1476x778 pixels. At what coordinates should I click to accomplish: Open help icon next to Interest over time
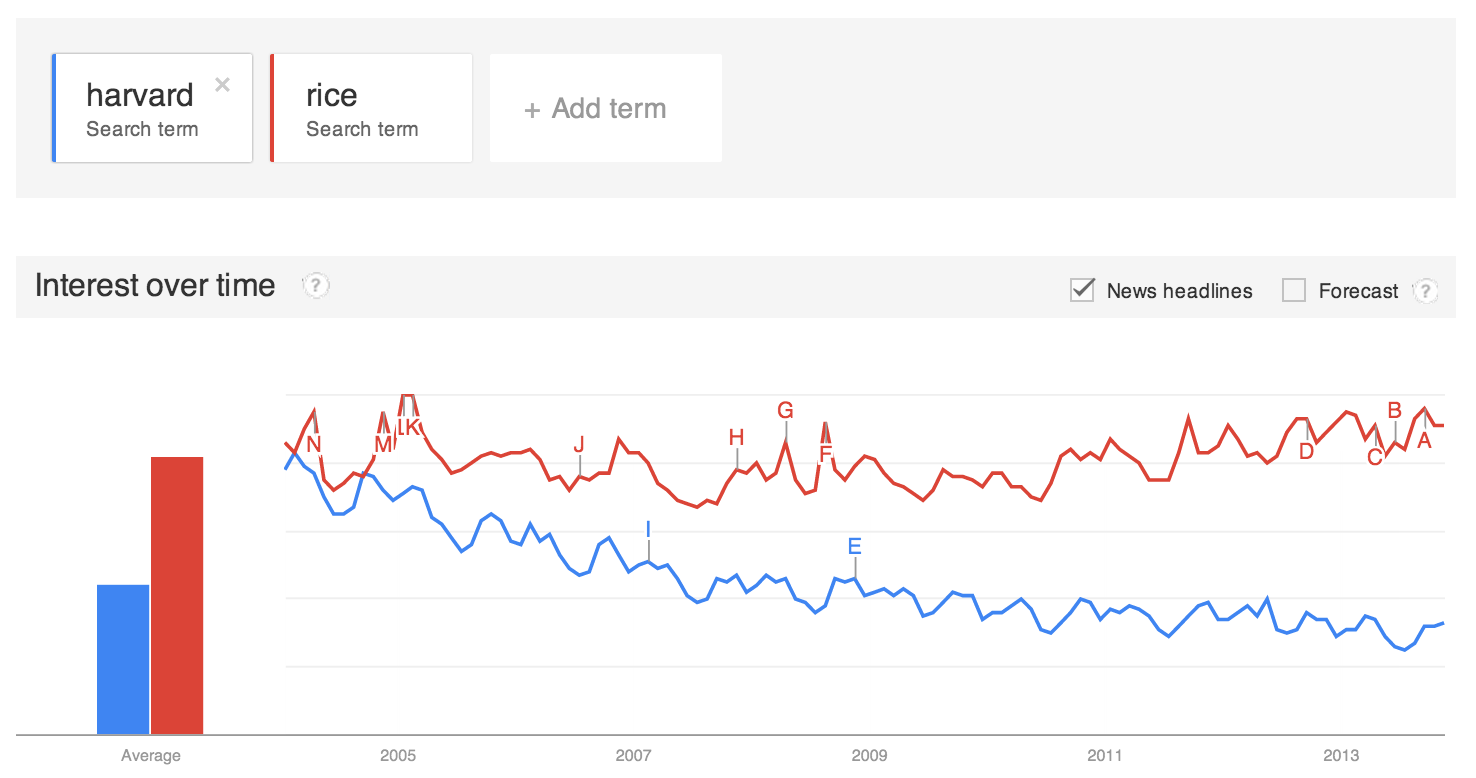(316, 286)
